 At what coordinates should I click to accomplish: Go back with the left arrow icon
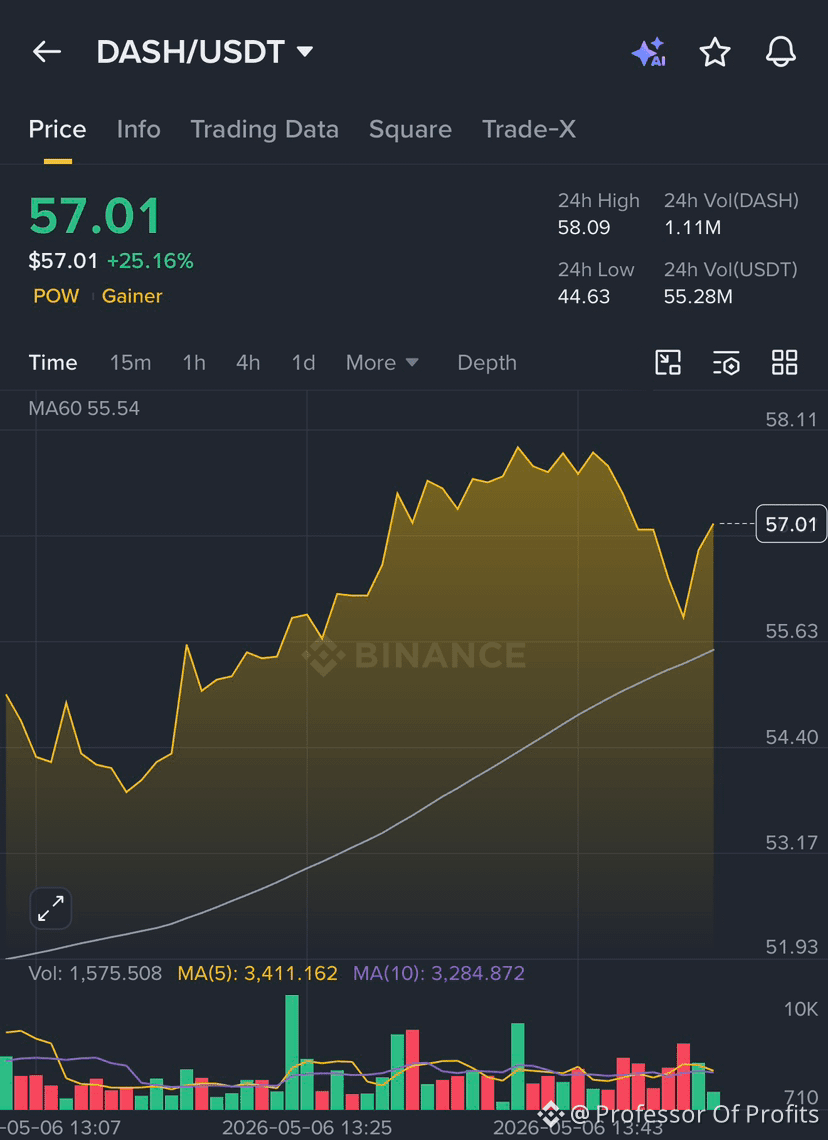click(47, 52)
